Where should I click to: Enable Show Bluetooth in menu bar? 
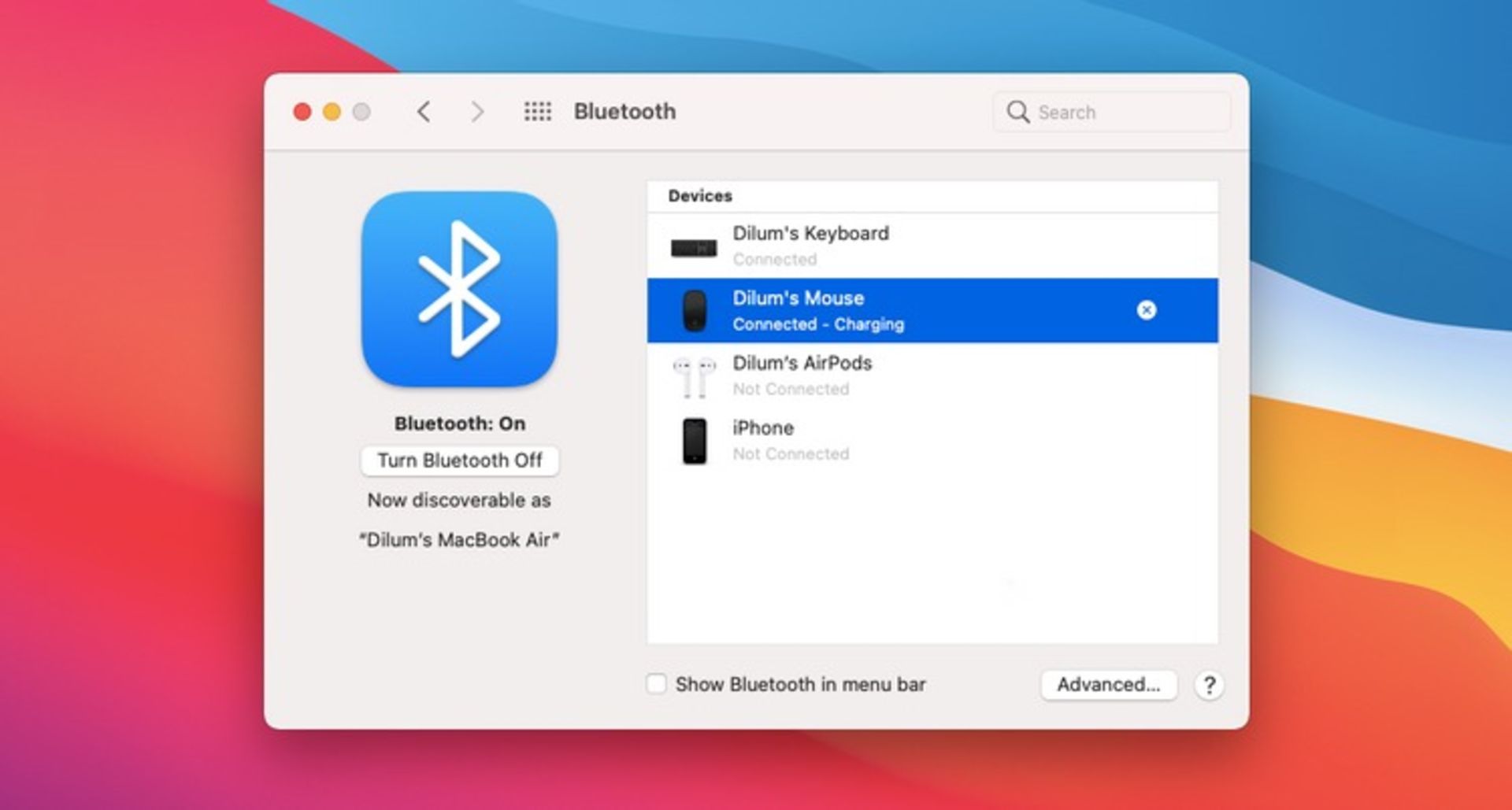click(656, 684)
